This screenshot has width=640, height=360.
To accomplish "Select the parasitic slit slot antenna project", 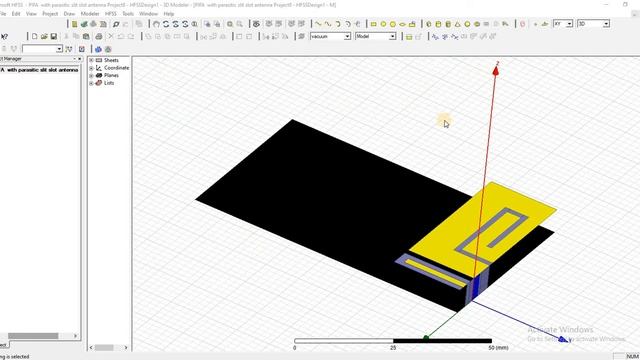I will (40, 70).
